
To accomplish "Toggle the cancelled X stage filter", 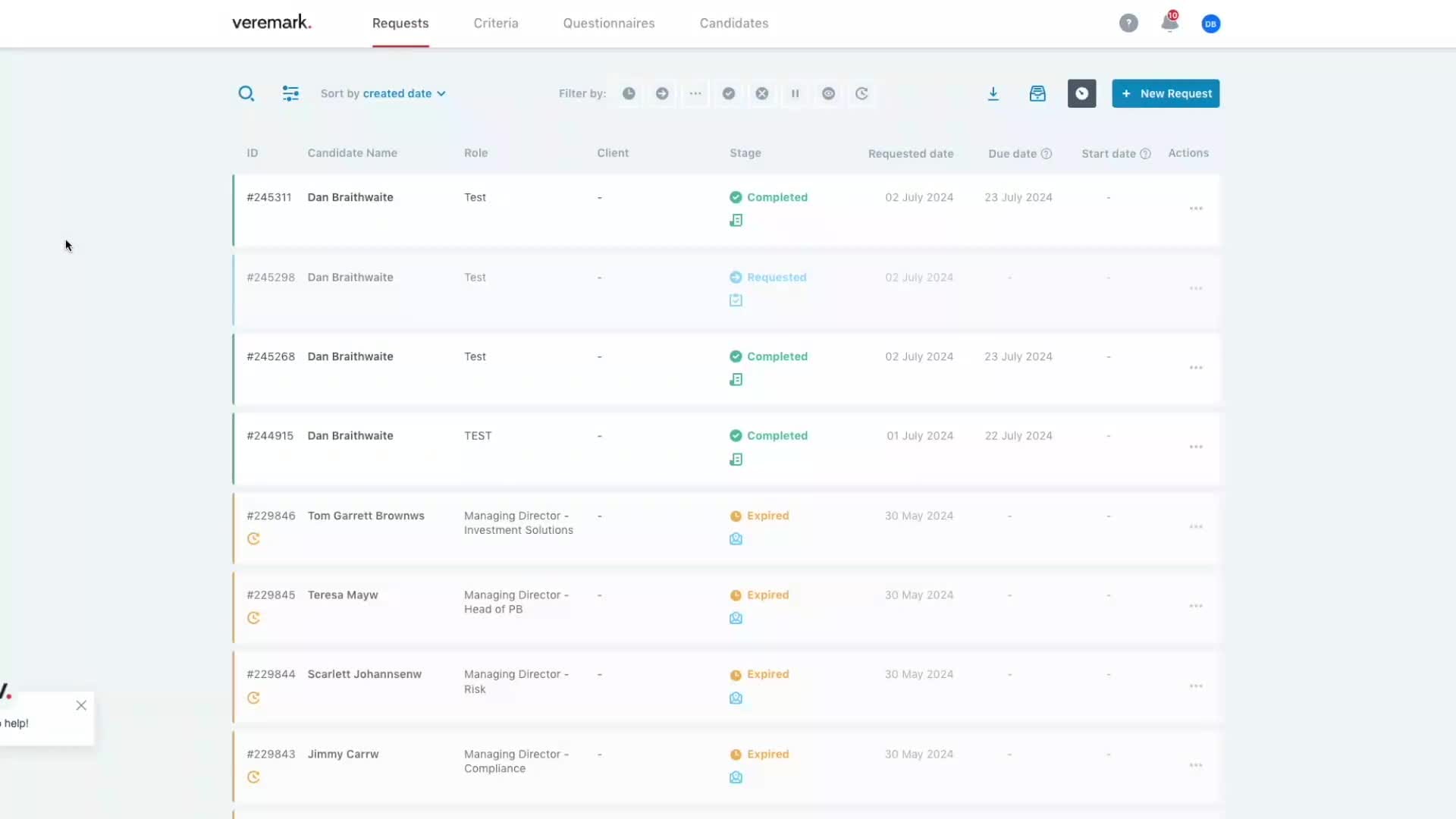I will (x=761, y=93).
